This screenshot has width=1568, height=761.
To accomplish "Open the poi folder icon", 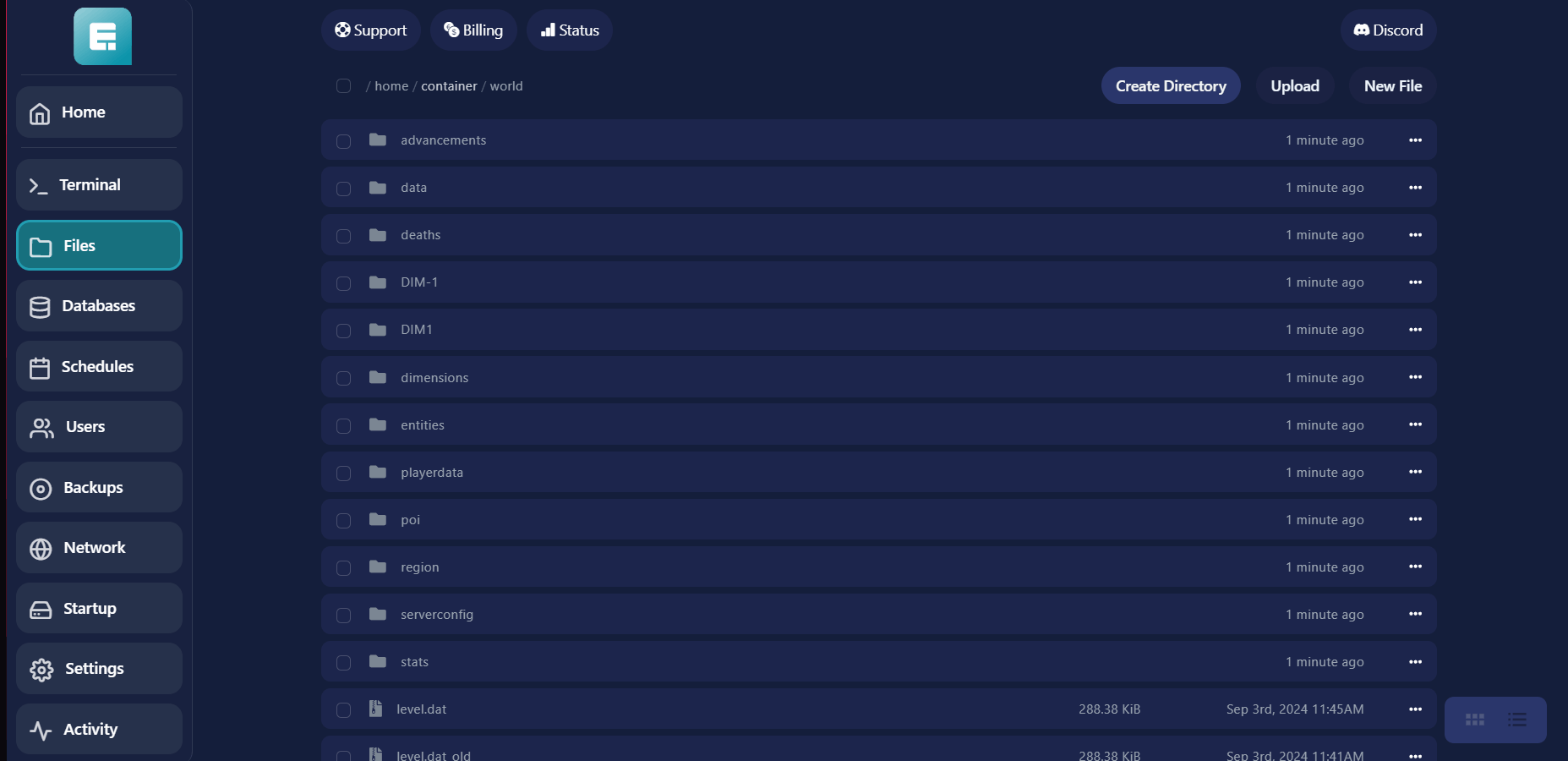I will pyautogui.click(x=378, y=519).
